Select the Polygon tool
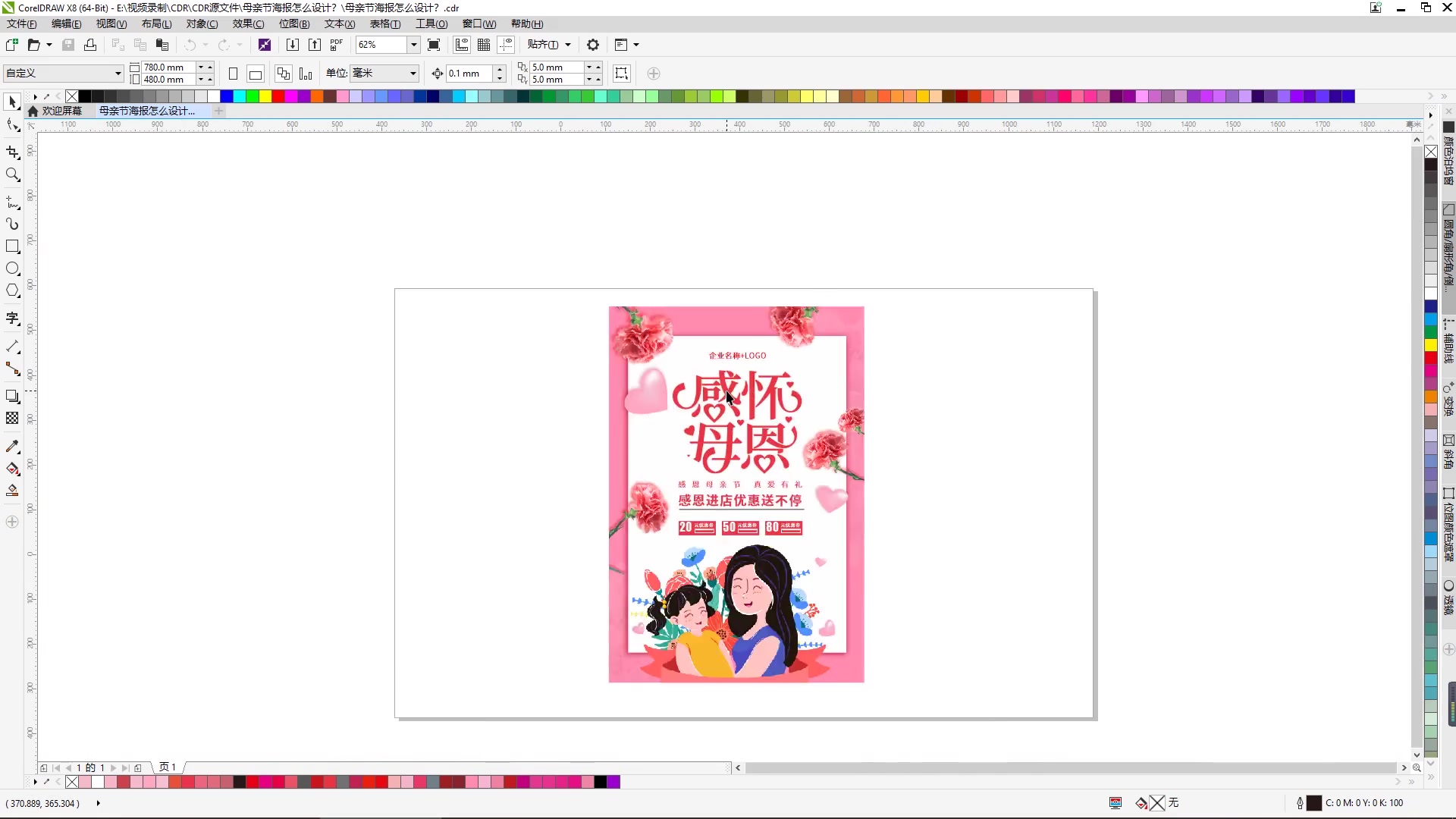Viewport: 1456px width, 819px height. pyautogui.click(x=12, y=290)
